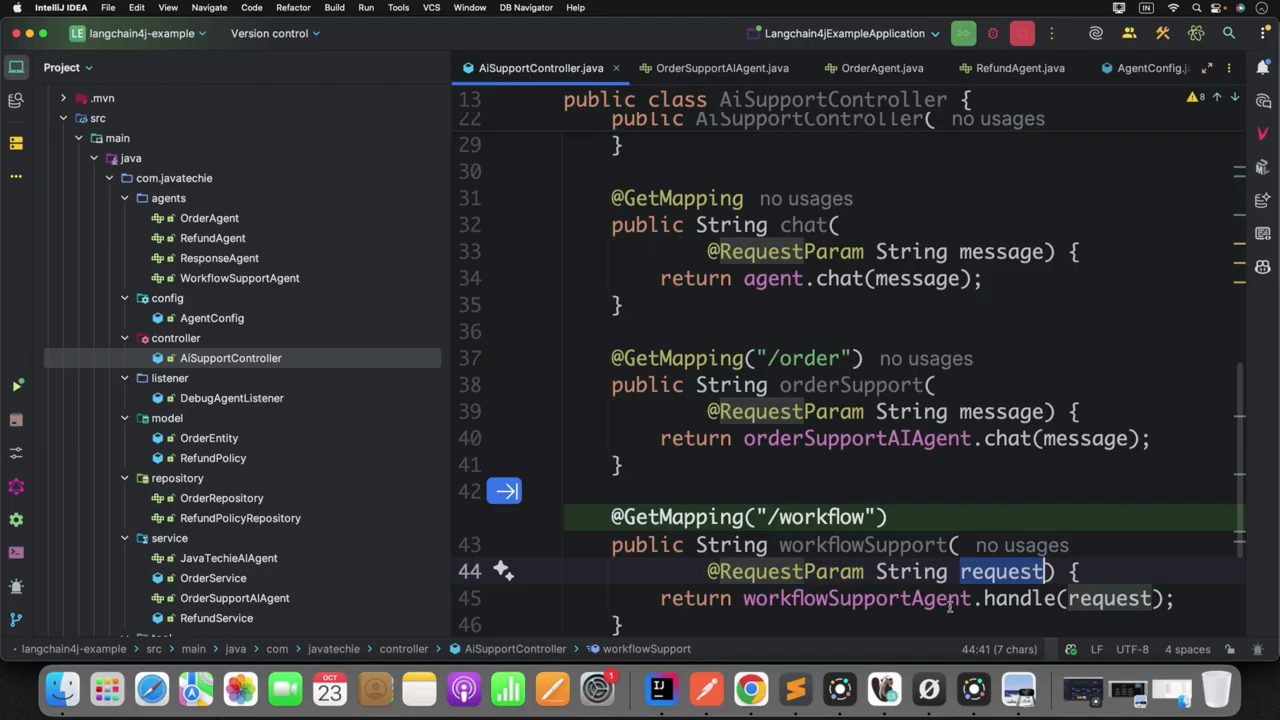The image size is (1280, 720).
Task: Open the Project tool window icon
Action: tap(16, 67)
